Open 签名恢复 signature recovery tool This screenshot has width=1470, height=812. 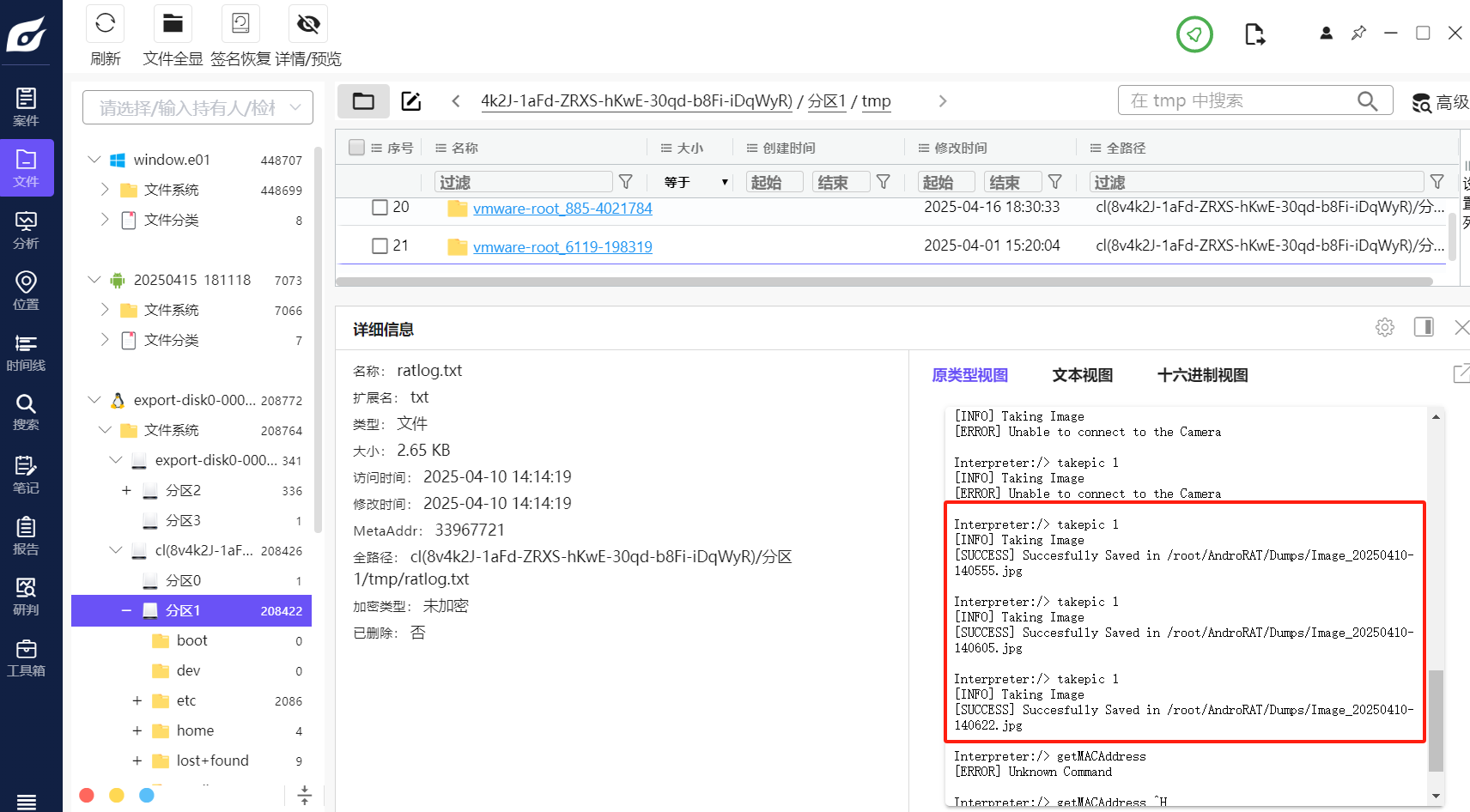(x=240, y=23)
